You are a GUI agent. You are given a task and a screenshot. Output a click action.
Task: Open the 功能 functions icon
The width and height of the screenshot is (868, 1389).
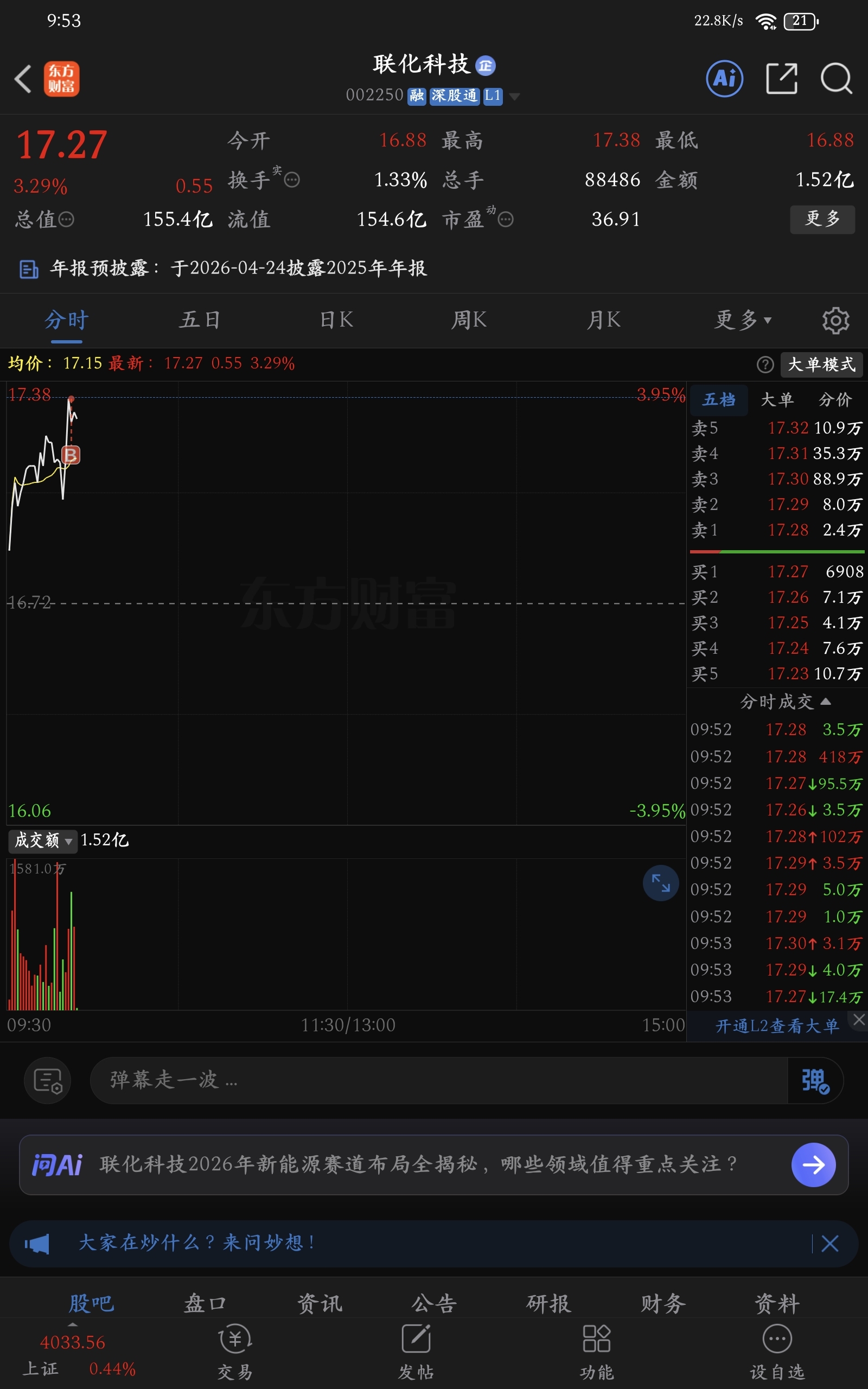pyautogui.click(x=596, y=1352)
